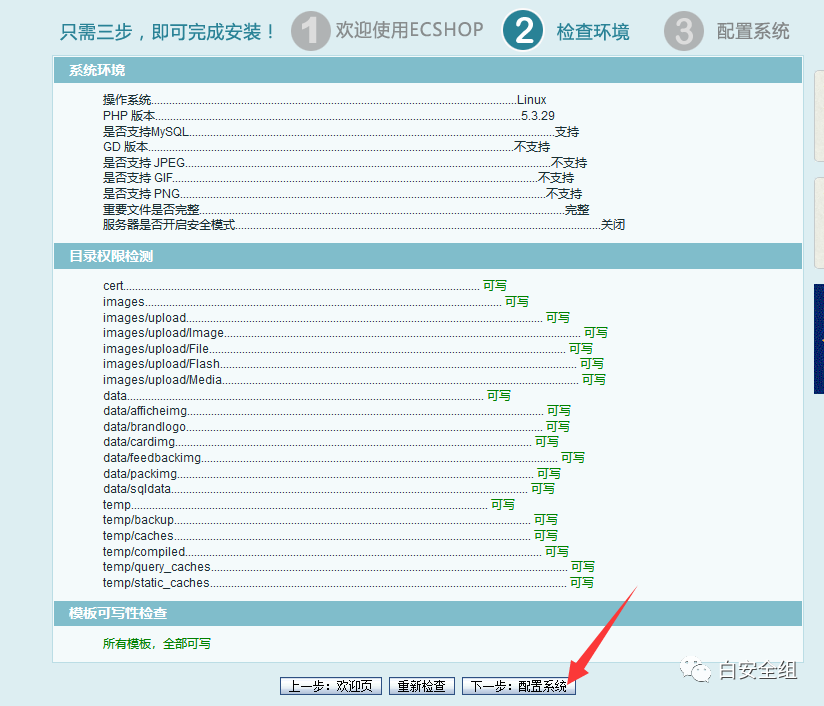Click the images/upload/Flash directory label

(161, 364)
